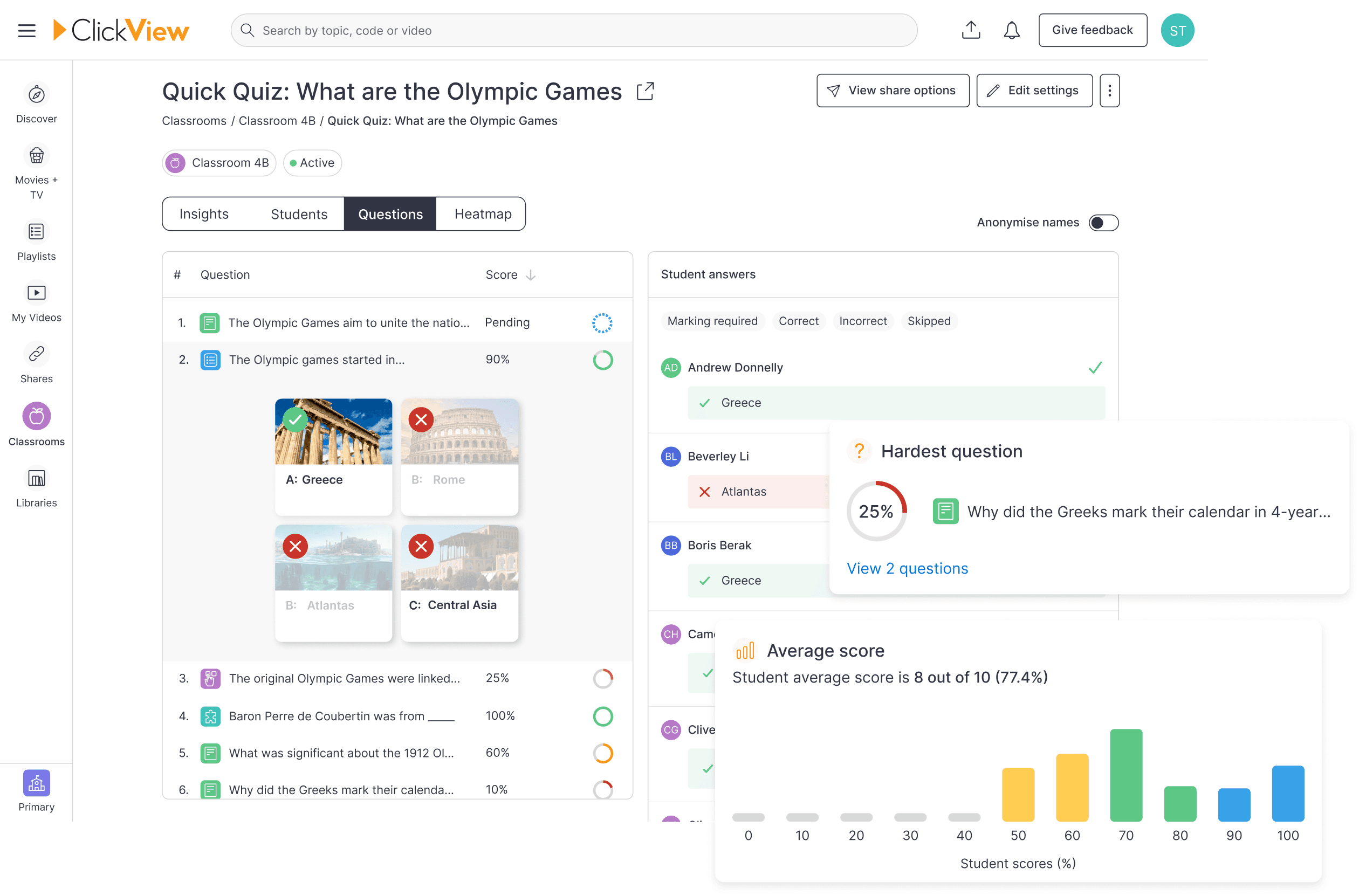Click the 25% hardest question progress ring
This screenshot has width=1359, height=896.
[x=877, y=511]
